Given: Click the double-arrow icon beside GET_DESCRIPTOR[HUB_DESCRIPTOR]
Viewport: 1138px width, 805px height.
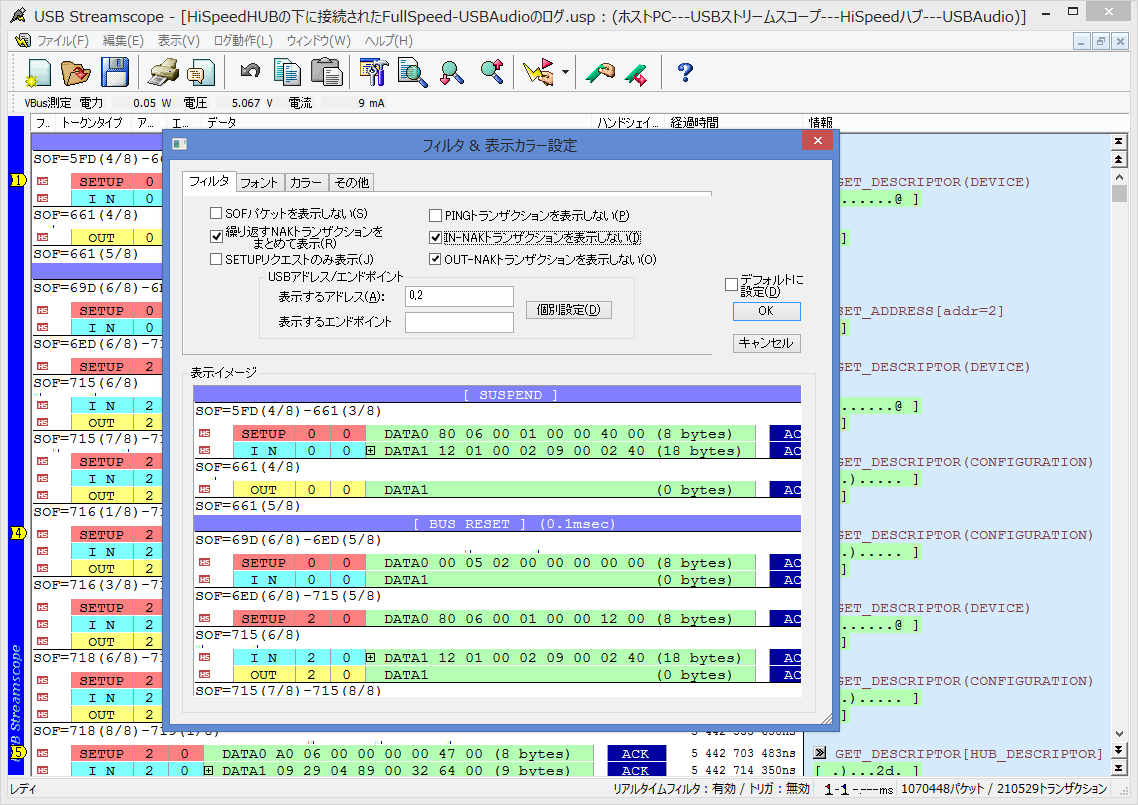Looking at the screenshot, I should tap(820, 753).
